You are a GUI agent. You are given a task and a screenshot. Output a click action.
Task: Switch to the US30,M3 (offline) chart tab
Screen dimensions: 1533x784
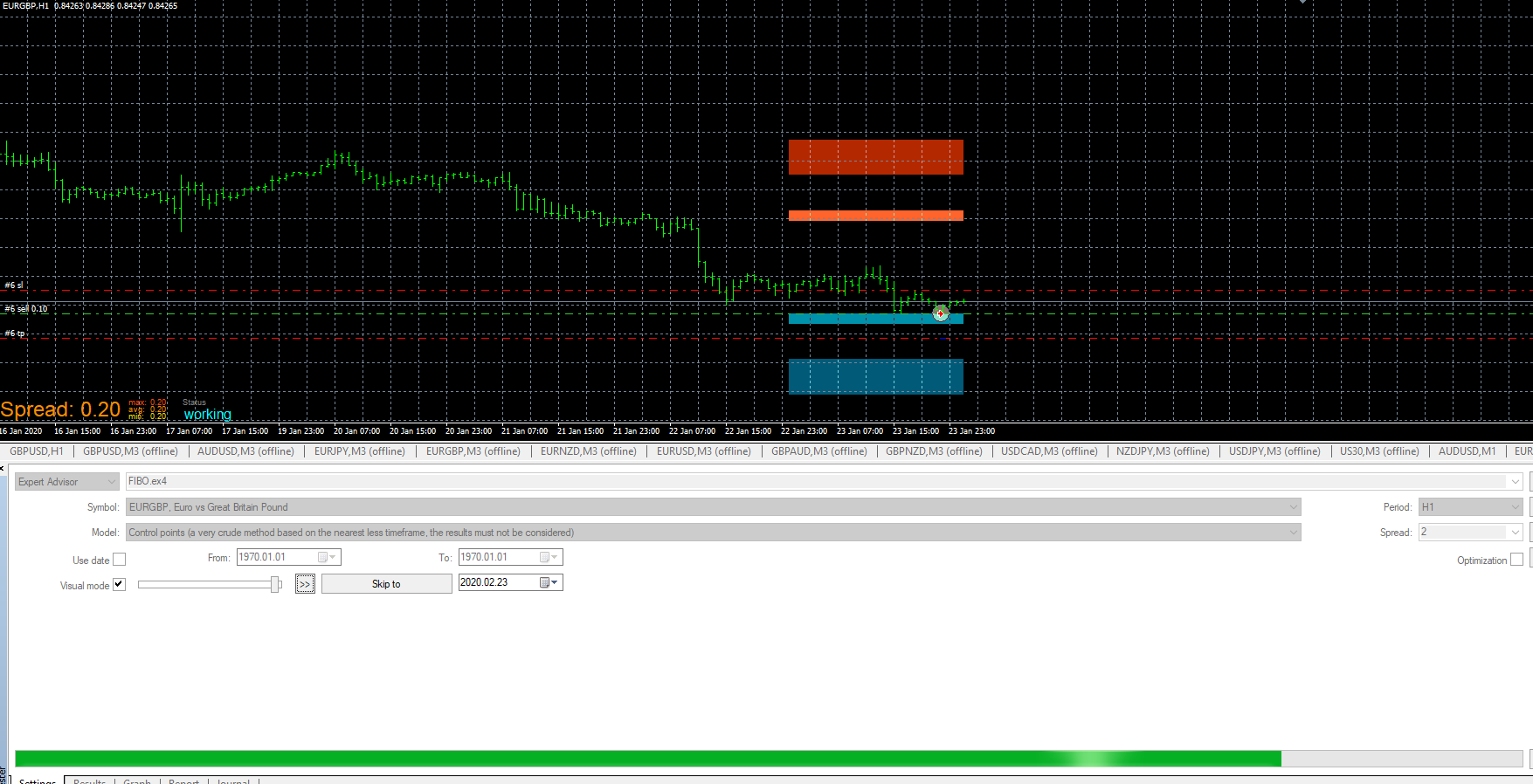click(x=1379, y=451)
